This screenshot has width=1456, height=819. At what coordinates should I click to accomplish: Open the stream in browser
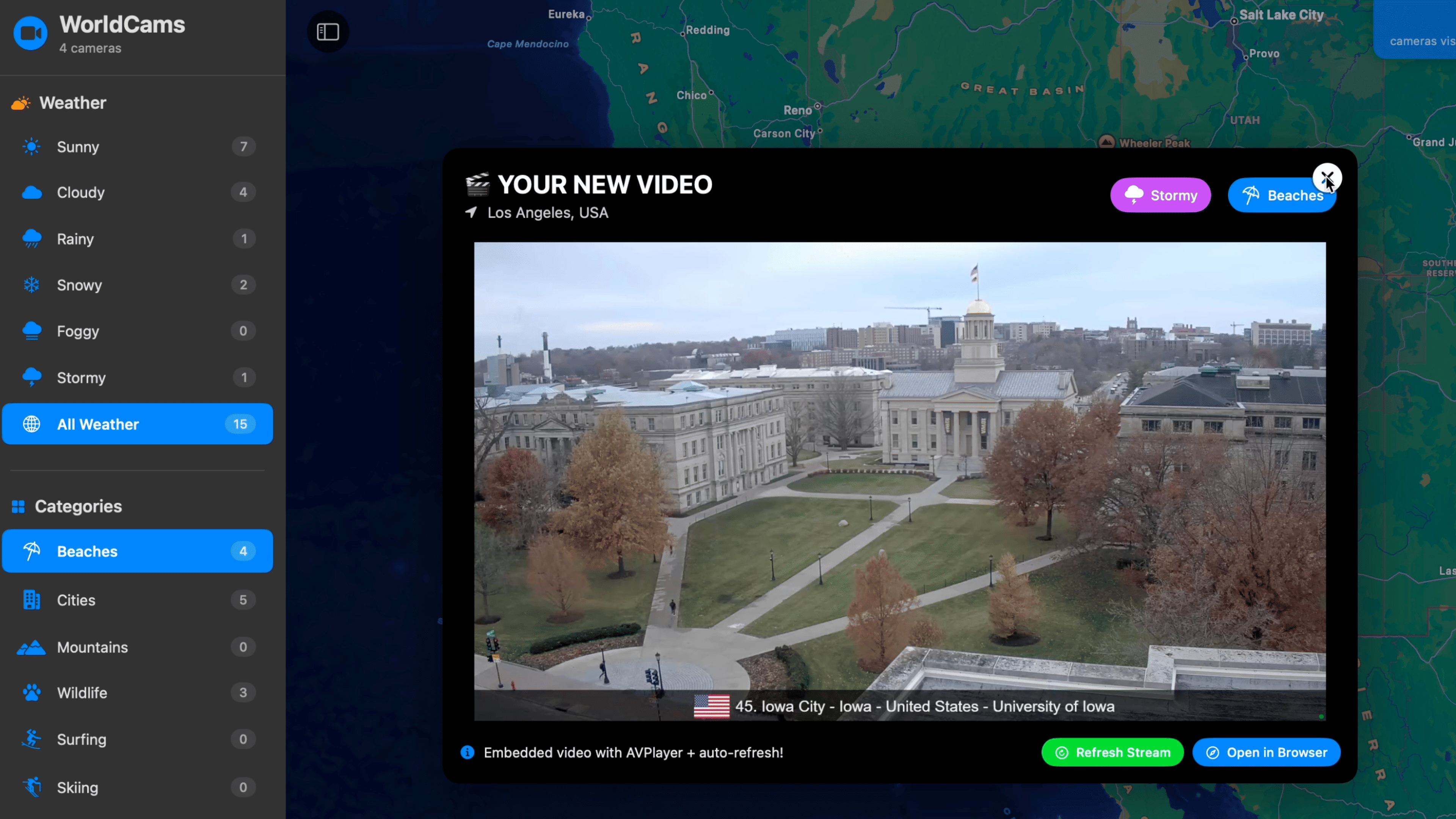[x=1266, y=753]
